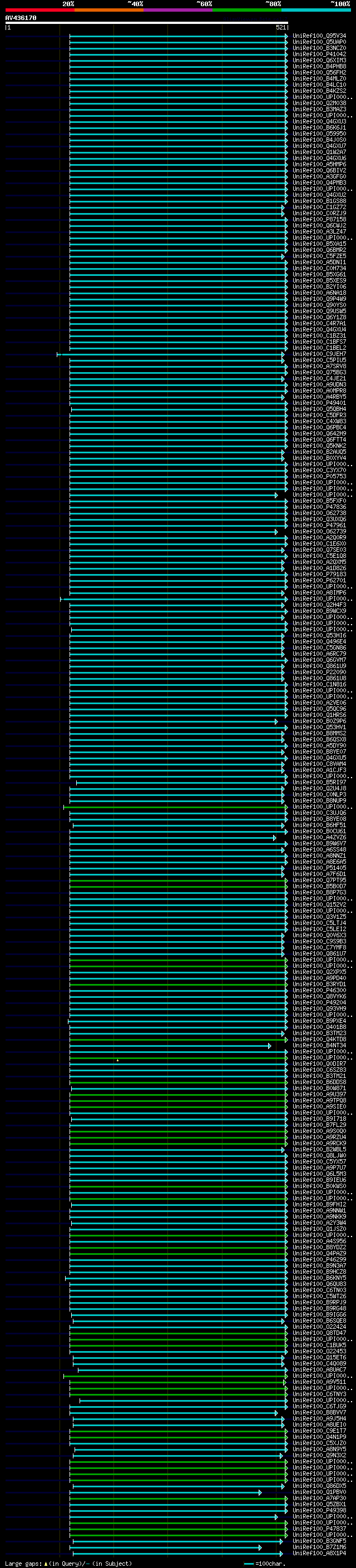Click UniRef100_B1GS88 entry
This screenshot has width=356, height=1568.
click(x=319, y=201)
